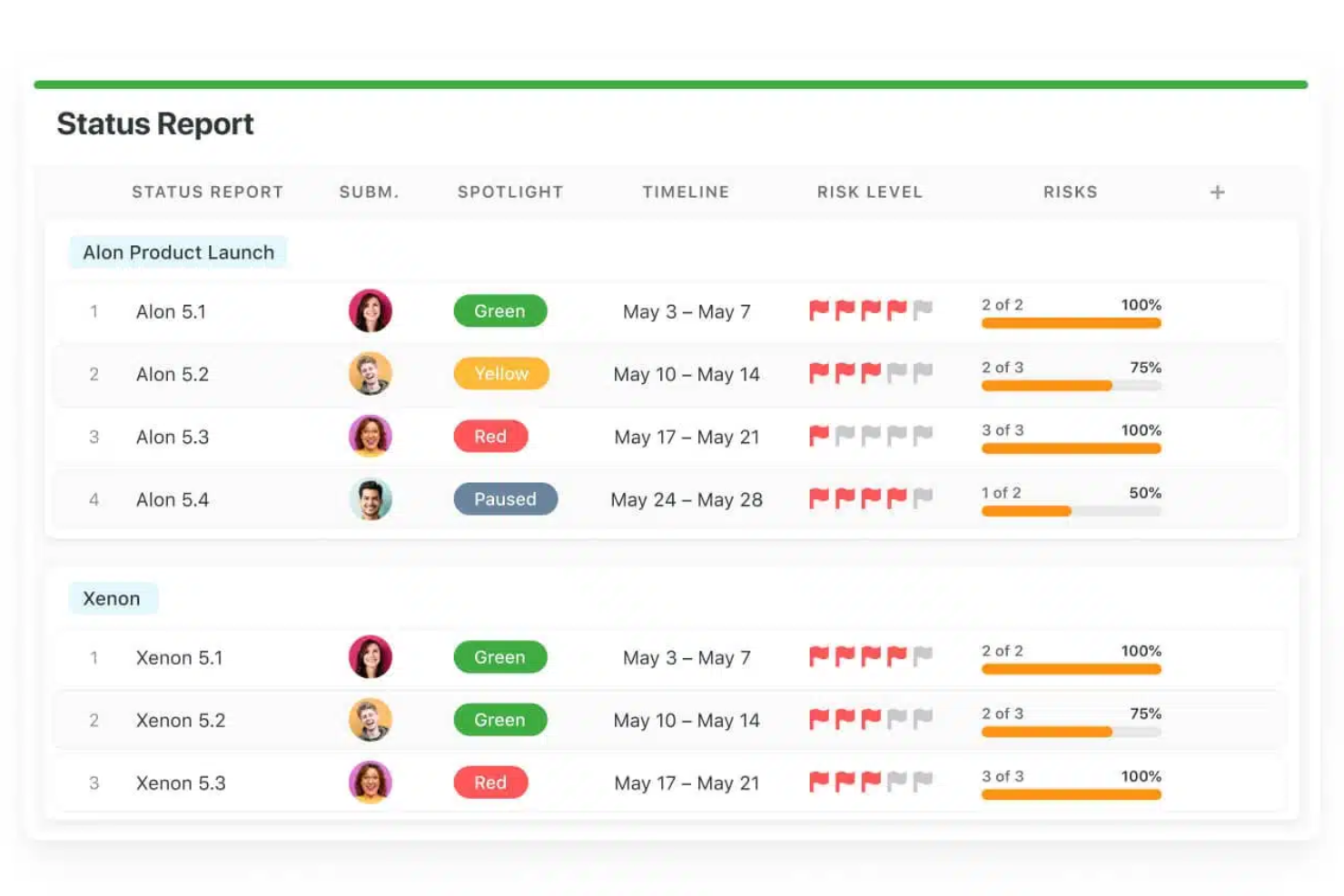Click the Alon 5.1 submitter avatar
This screenshot has height=896, width=1344.
click(x=370, y=311)
